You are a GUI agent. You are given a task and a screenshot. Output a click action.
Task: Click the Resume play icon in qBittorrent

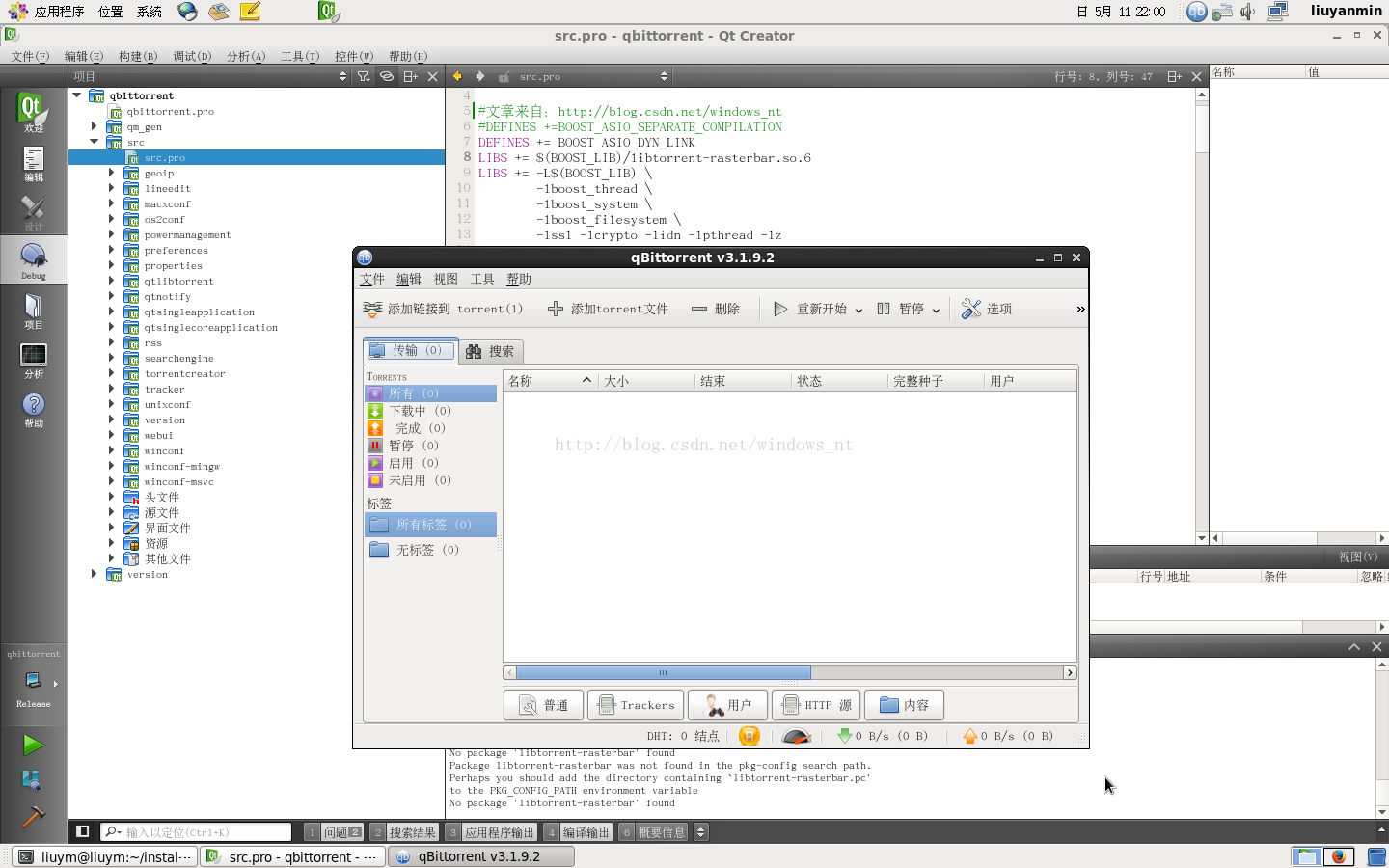tap(780, 309)
